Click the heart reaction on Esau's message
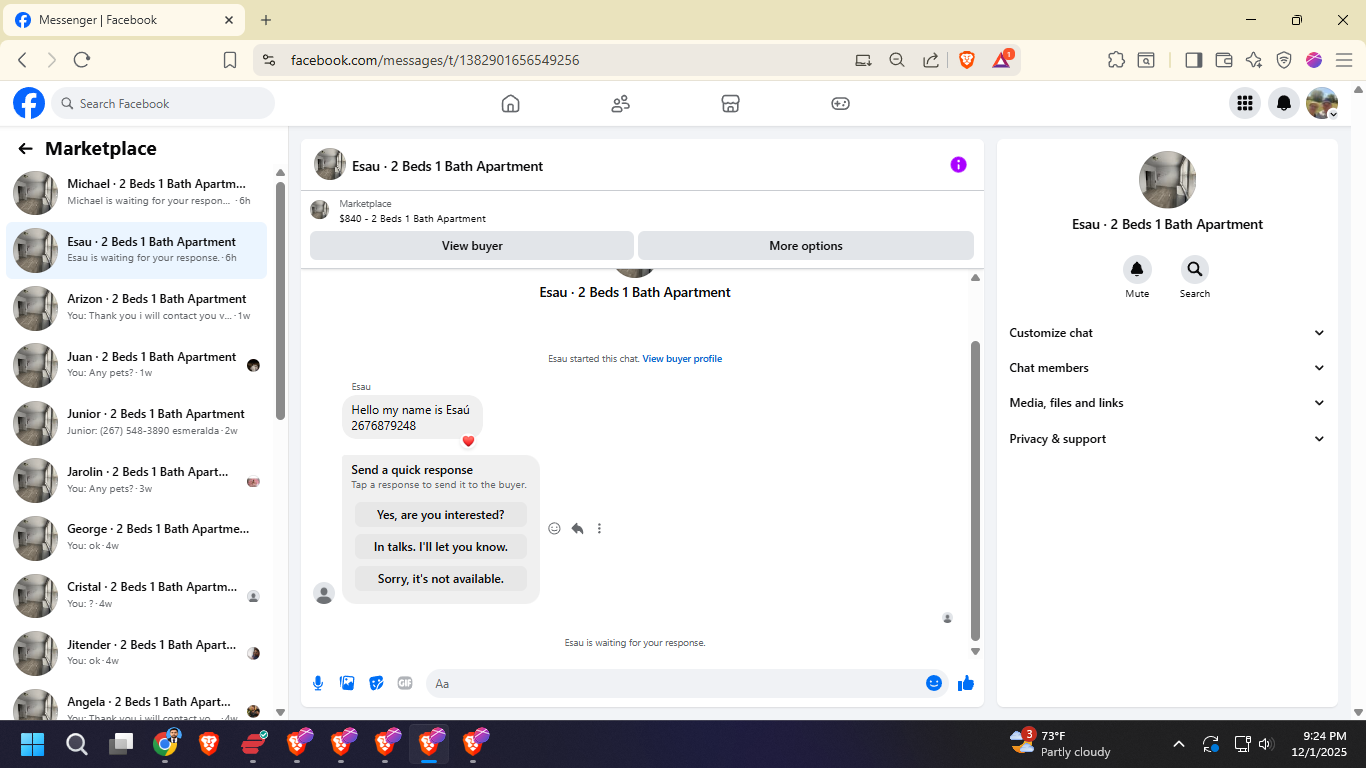The height and width of the screenshot is (768, 1366). click(x=468, y=441)
